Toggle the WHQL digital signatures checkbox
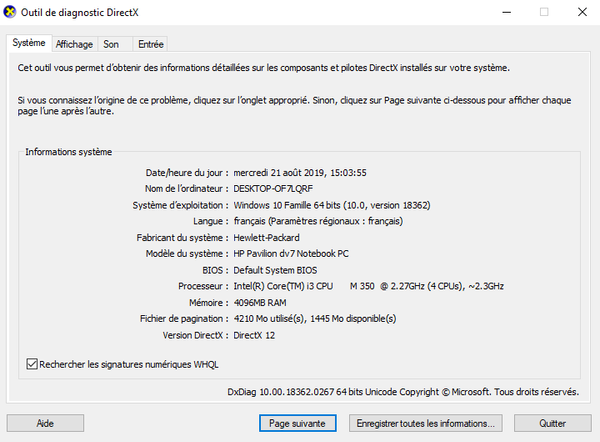The height and width of the screenshot is (442, 600). tap(32, 364)
